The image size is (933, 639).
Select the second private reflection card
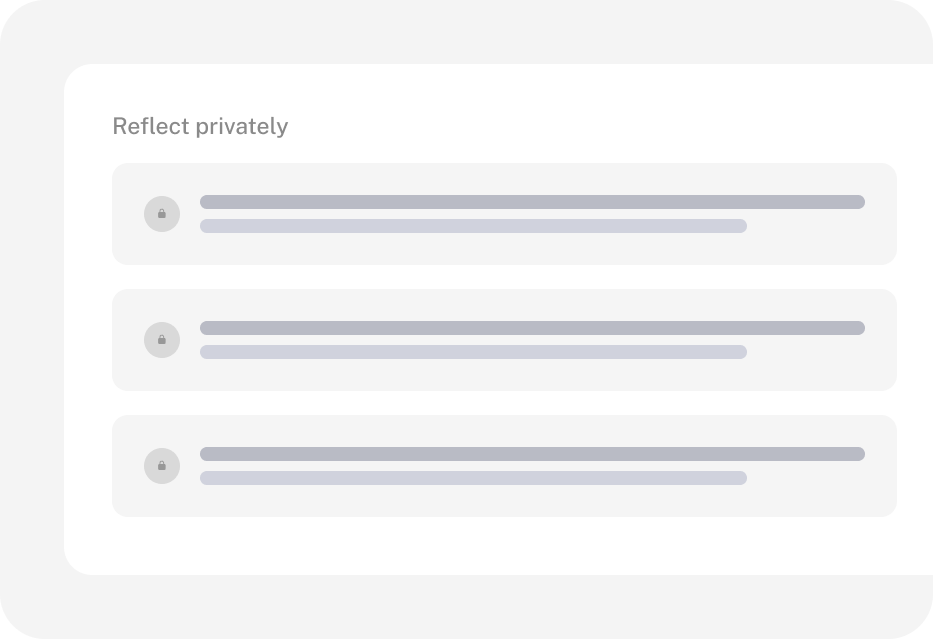[505, 340]
